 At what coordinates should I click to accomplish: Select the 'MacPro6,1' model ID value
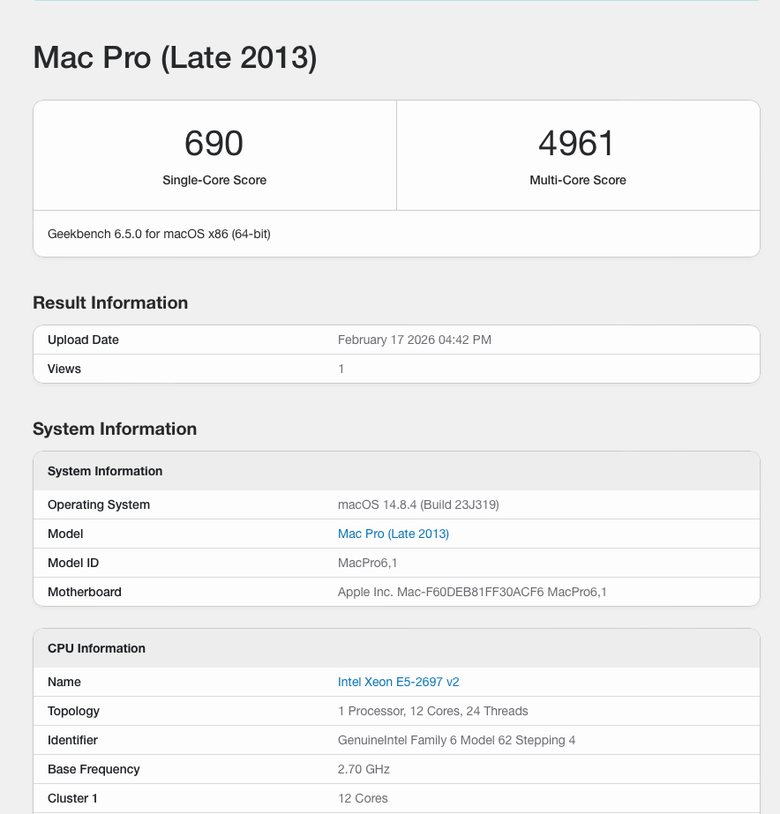(367, 563)
